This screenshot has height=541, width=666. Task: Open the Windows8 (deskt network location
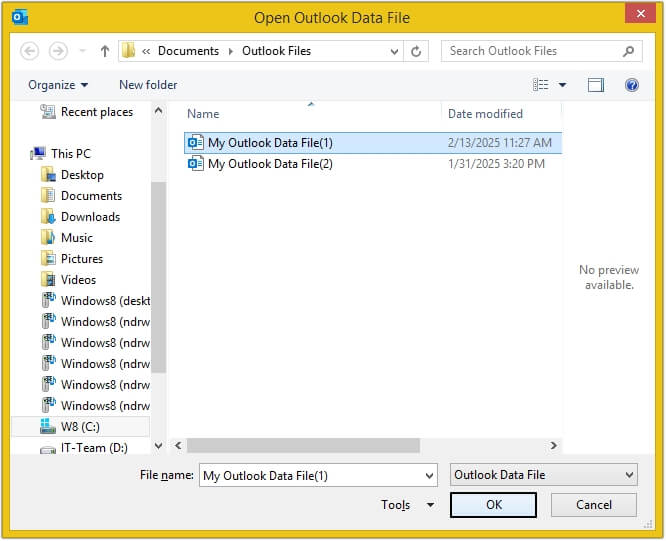click(x=105, y=301)
